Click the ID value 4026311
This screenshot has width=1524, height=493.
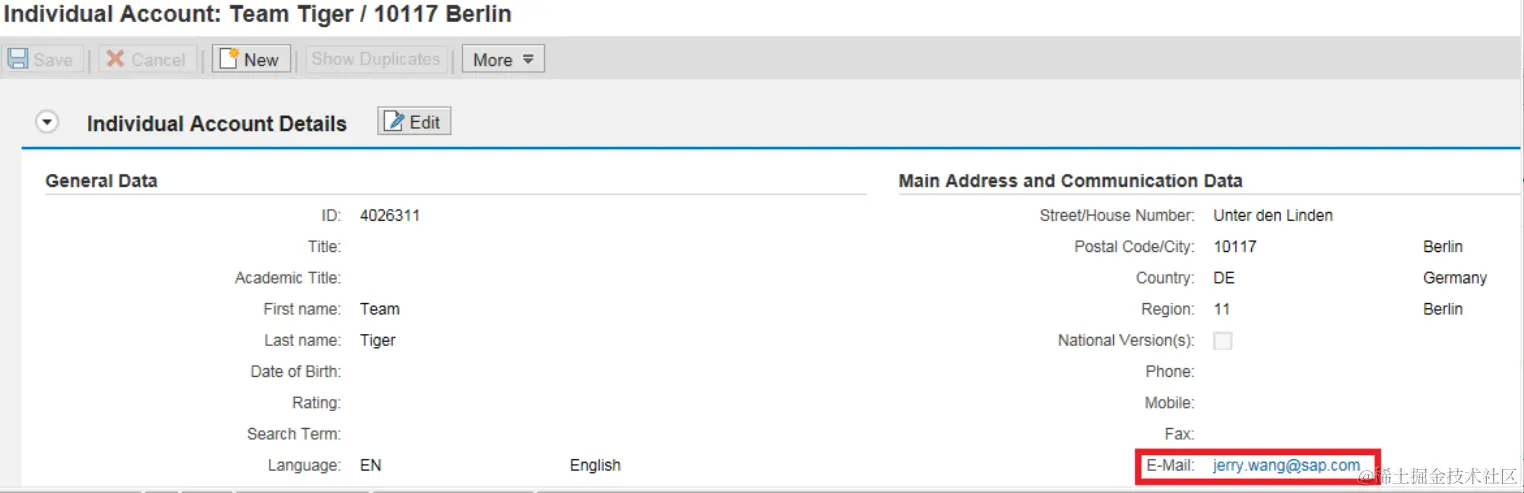click(390, 215)
